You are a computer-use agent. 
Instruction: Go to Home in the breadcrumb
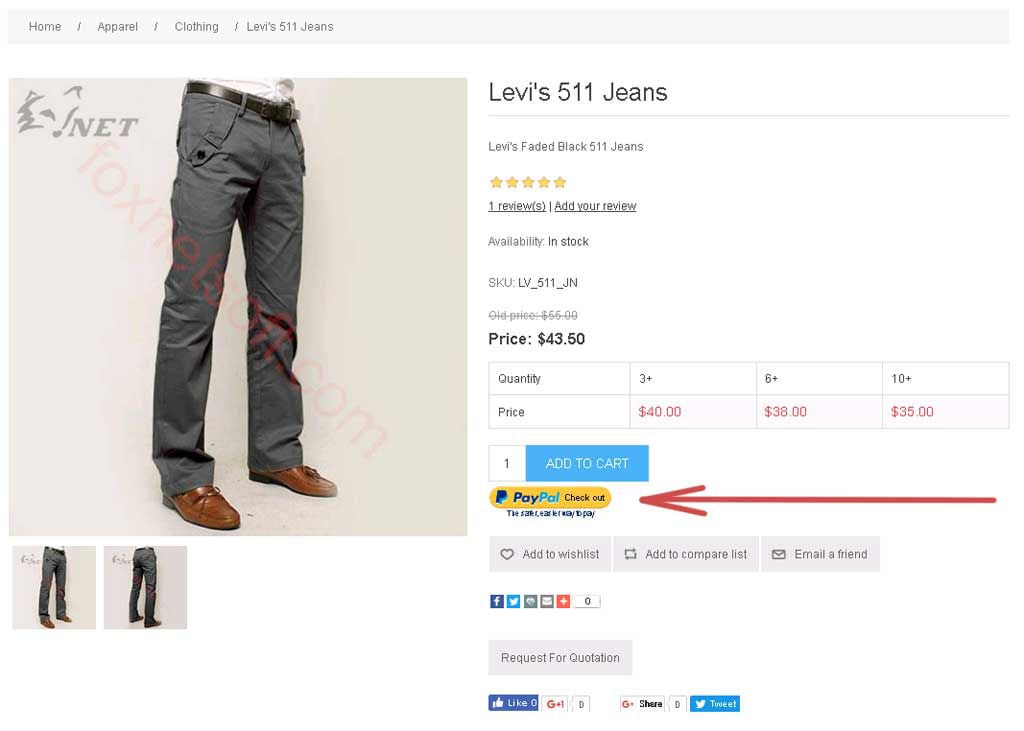pos(45,26)
